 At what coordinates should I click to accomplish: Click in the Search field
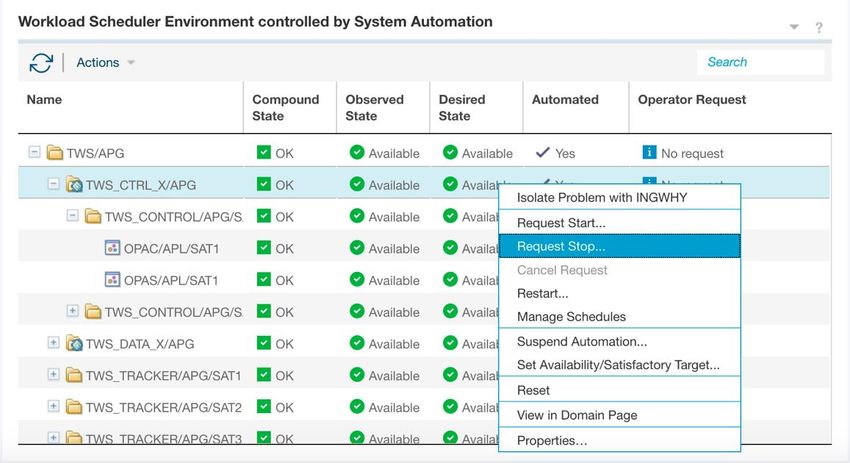[x=761, y=62]
